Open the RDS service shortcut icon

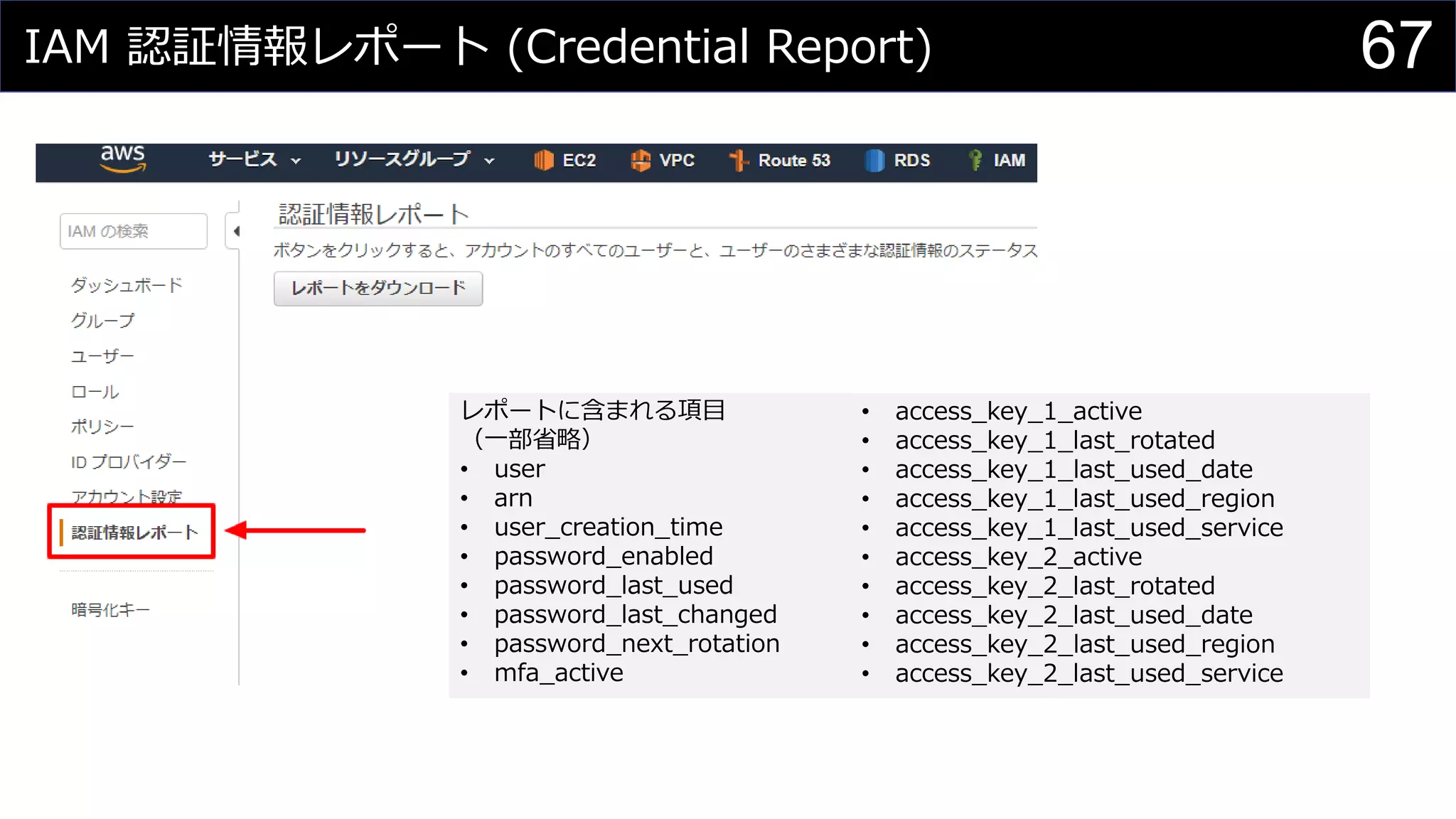coord(874,161)
